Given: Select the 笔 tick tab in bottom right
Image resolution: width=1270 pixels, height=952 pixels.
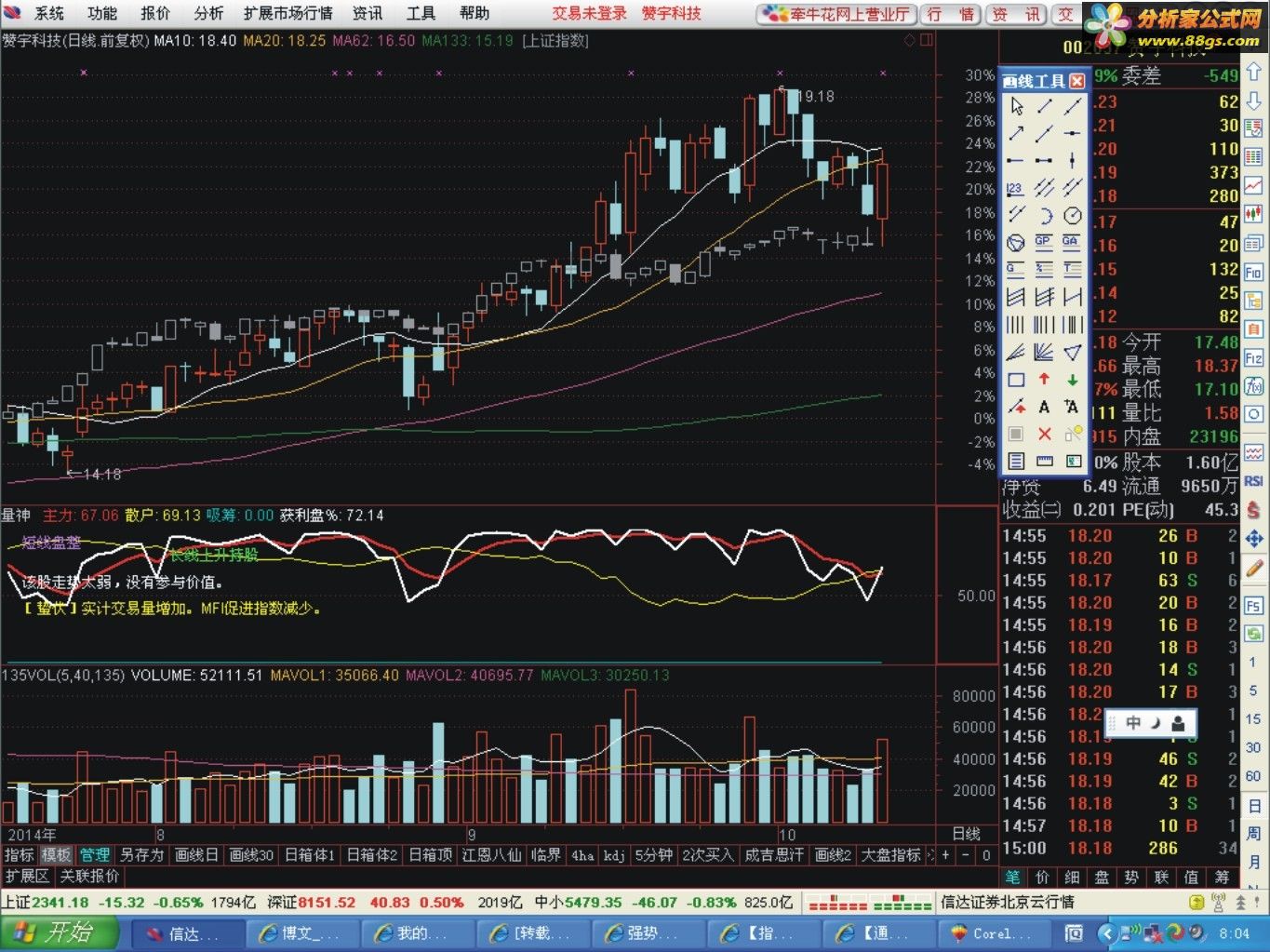Looking at the screenshot, I should [1012, 878].
